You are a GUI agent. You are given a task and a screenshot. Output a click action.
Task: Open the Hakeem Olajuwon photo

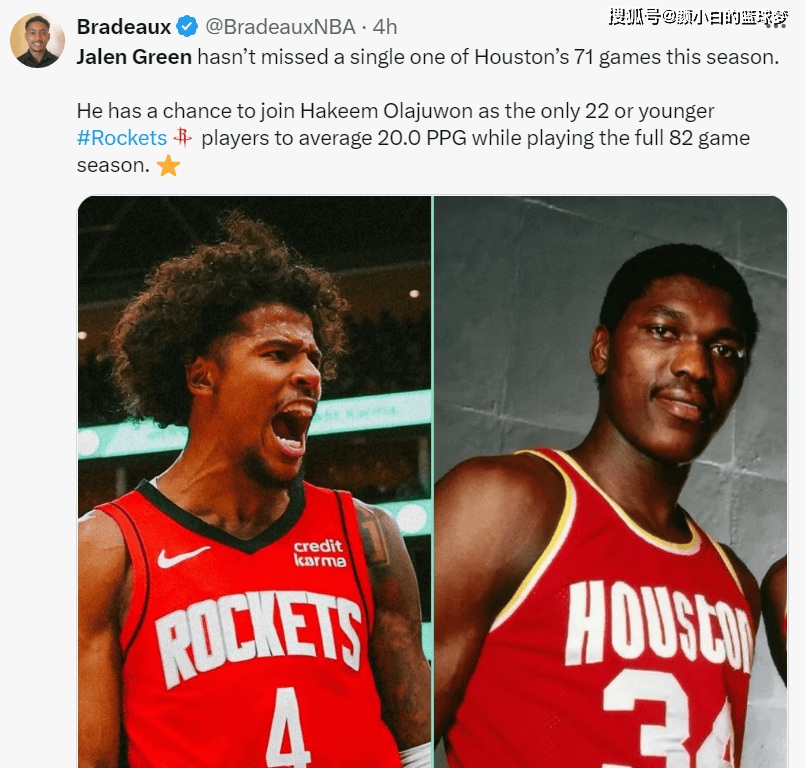pyautogui.click(x=611, y=482)
